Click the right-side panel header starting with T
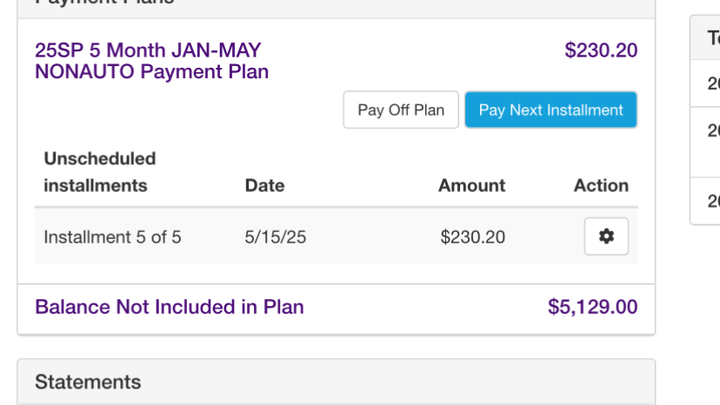This screenshot has height=405, width=720. [x=706, y=38]
